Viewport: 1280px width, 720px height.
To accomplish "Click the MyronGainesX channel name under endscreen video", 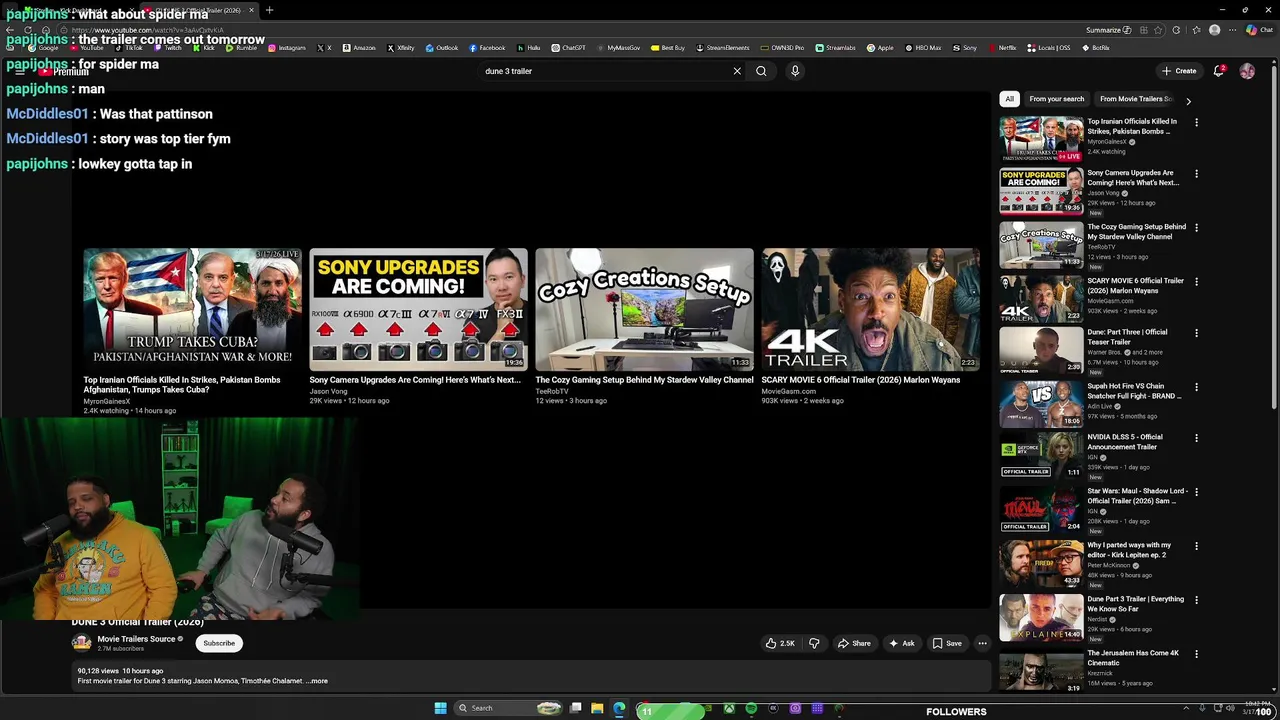I will click(107, 401).
